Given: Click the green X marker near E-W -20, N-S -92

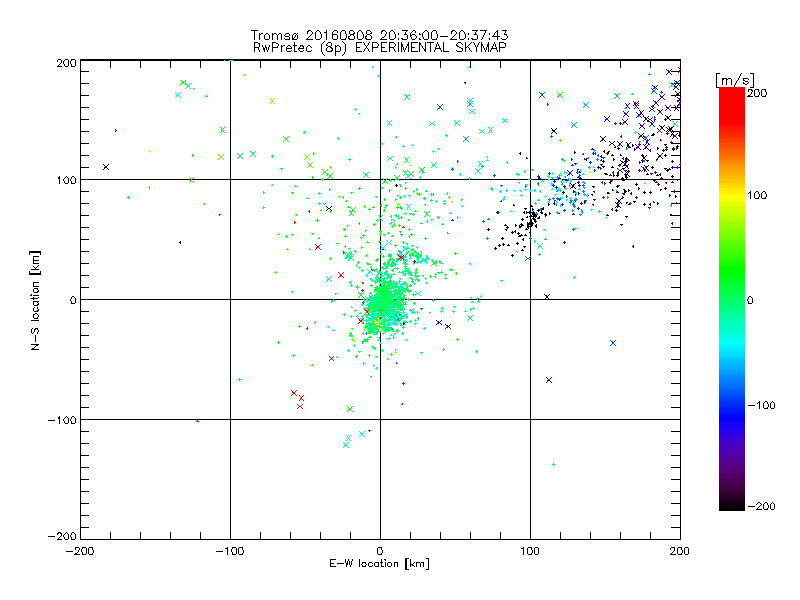Looking at the screenshot, I should 349,409.
